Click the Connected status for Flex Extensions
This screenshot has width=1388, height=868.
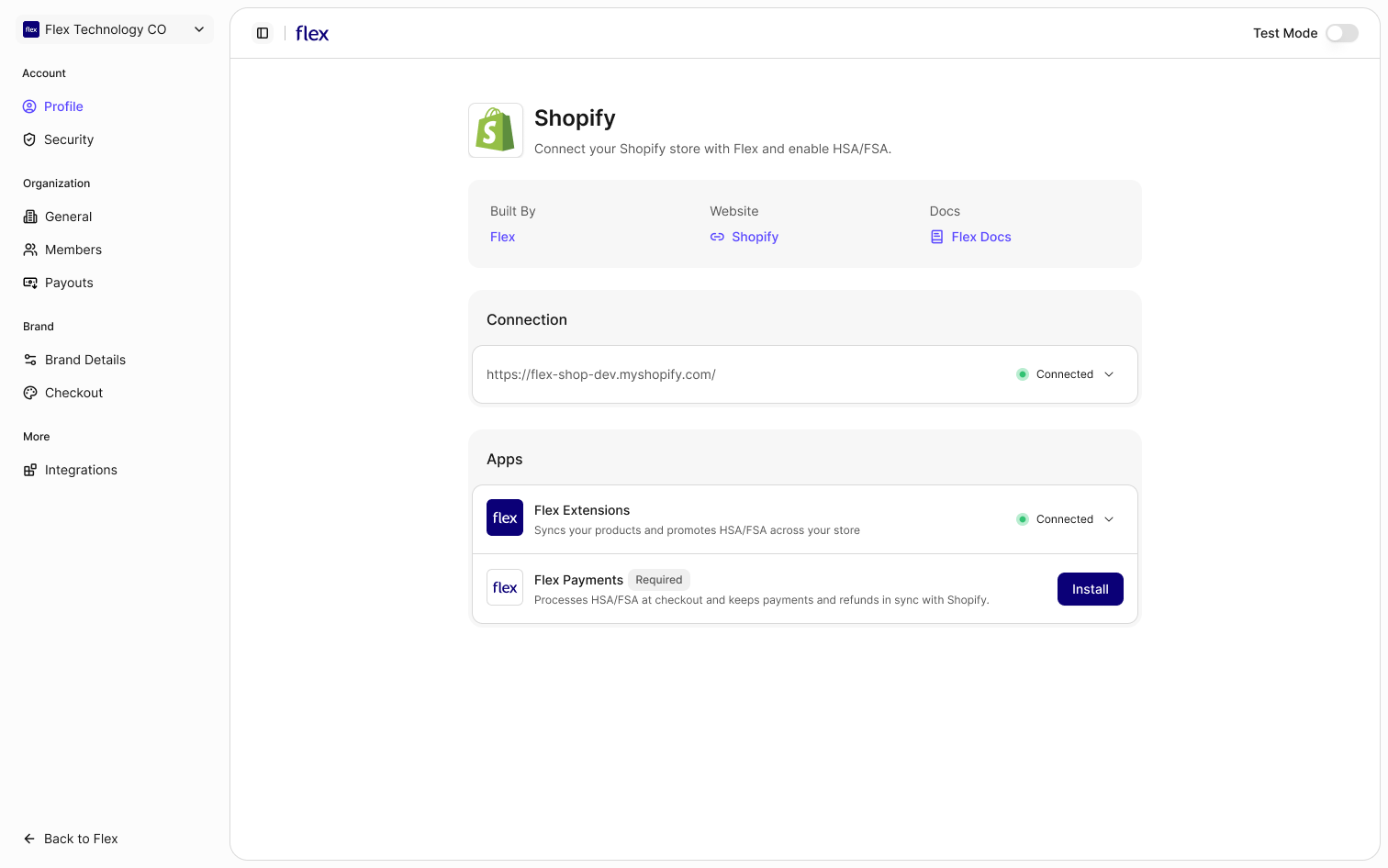pos(1065,519)
